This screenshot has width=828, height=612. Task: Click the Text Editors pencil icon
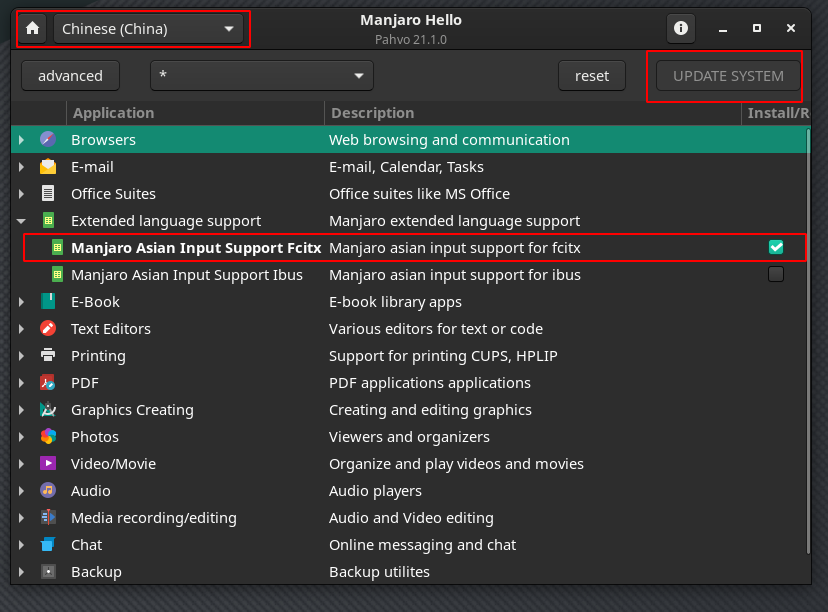coord(48,328)
